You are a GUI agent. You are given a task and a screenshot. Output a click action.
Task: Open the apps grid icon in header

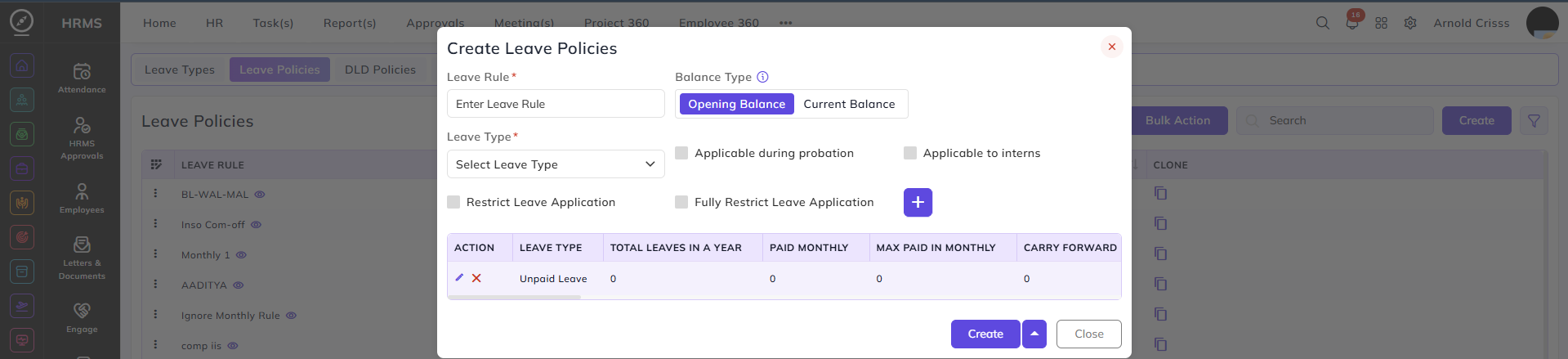(x=1381, y=23)
